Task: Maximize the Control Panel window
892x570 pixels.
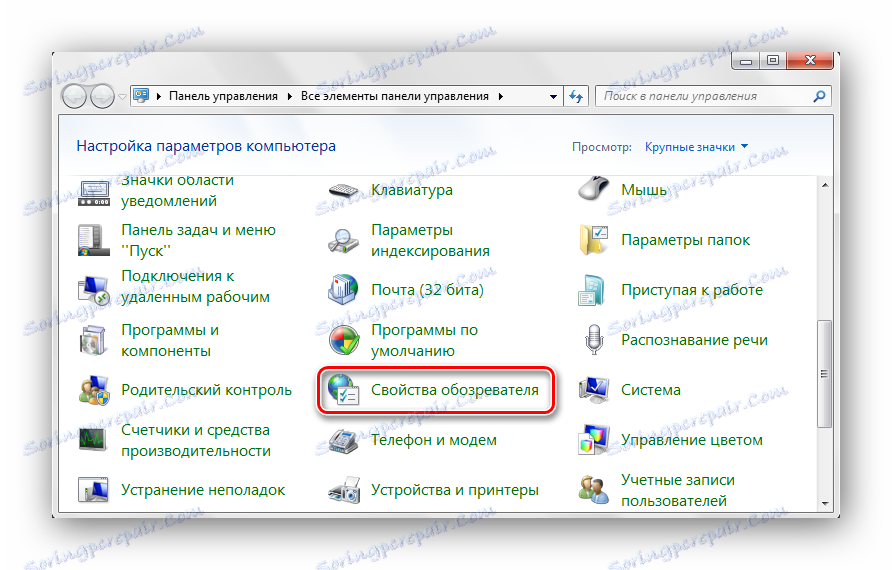Action: coord(773,61)
